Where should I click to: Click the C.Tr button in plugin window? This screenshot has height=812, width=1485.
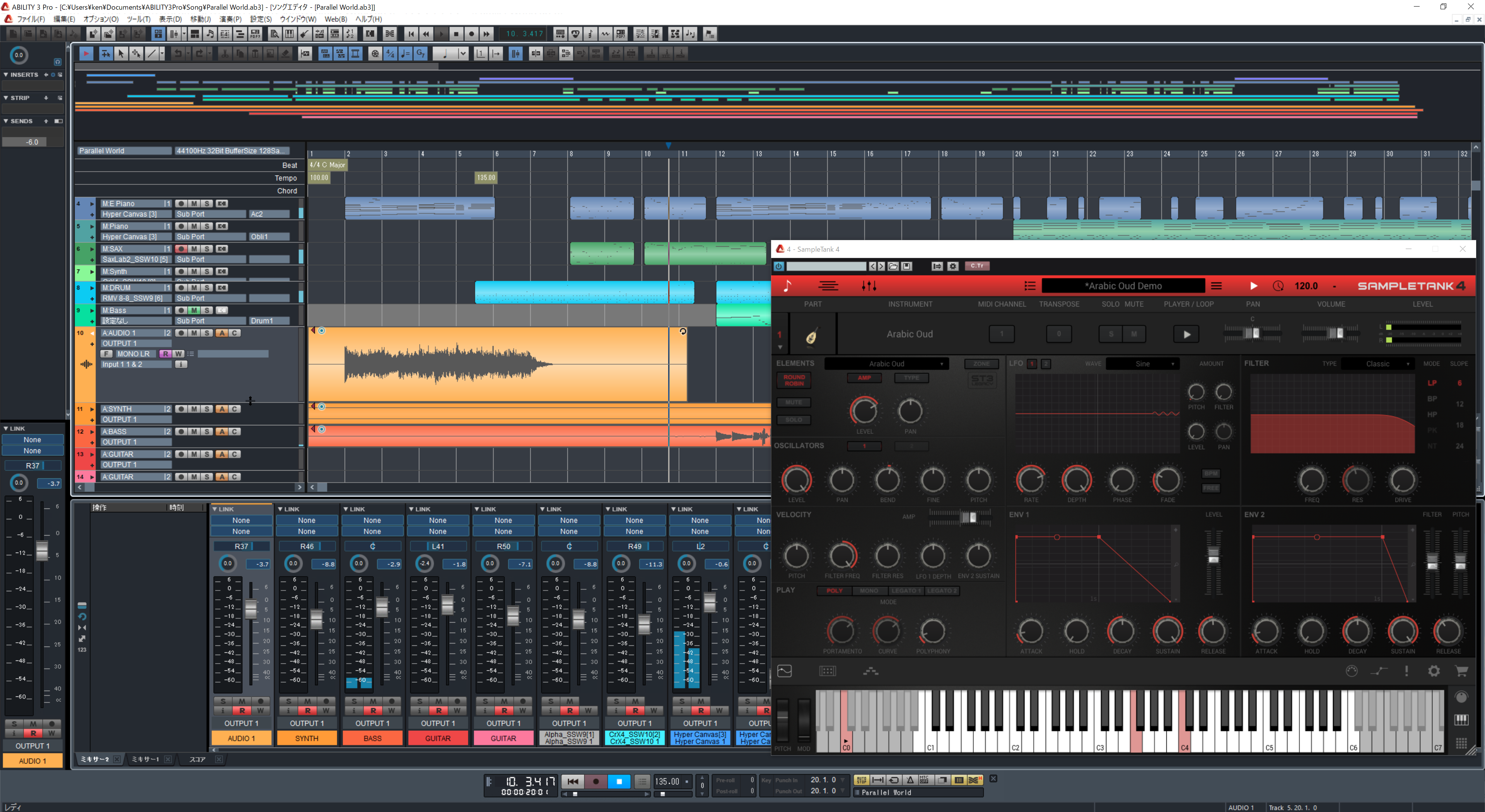coord(977,266)
